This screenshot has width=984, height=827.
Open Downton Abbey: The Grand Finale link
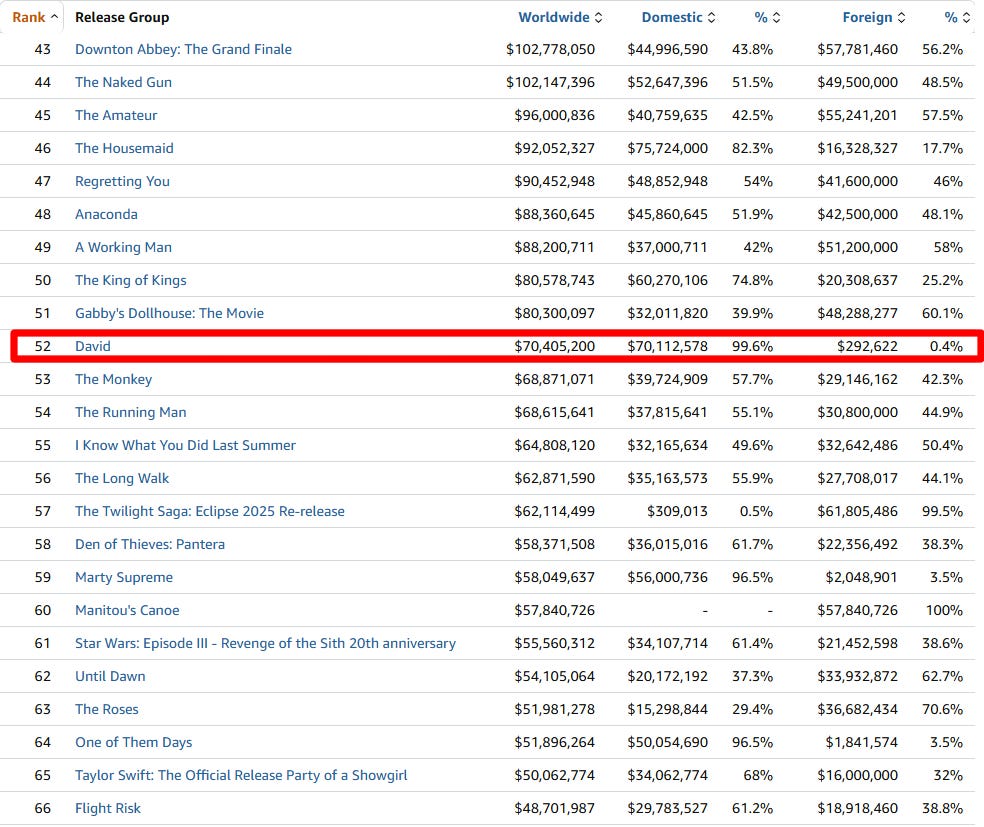(x=183, y=50)
